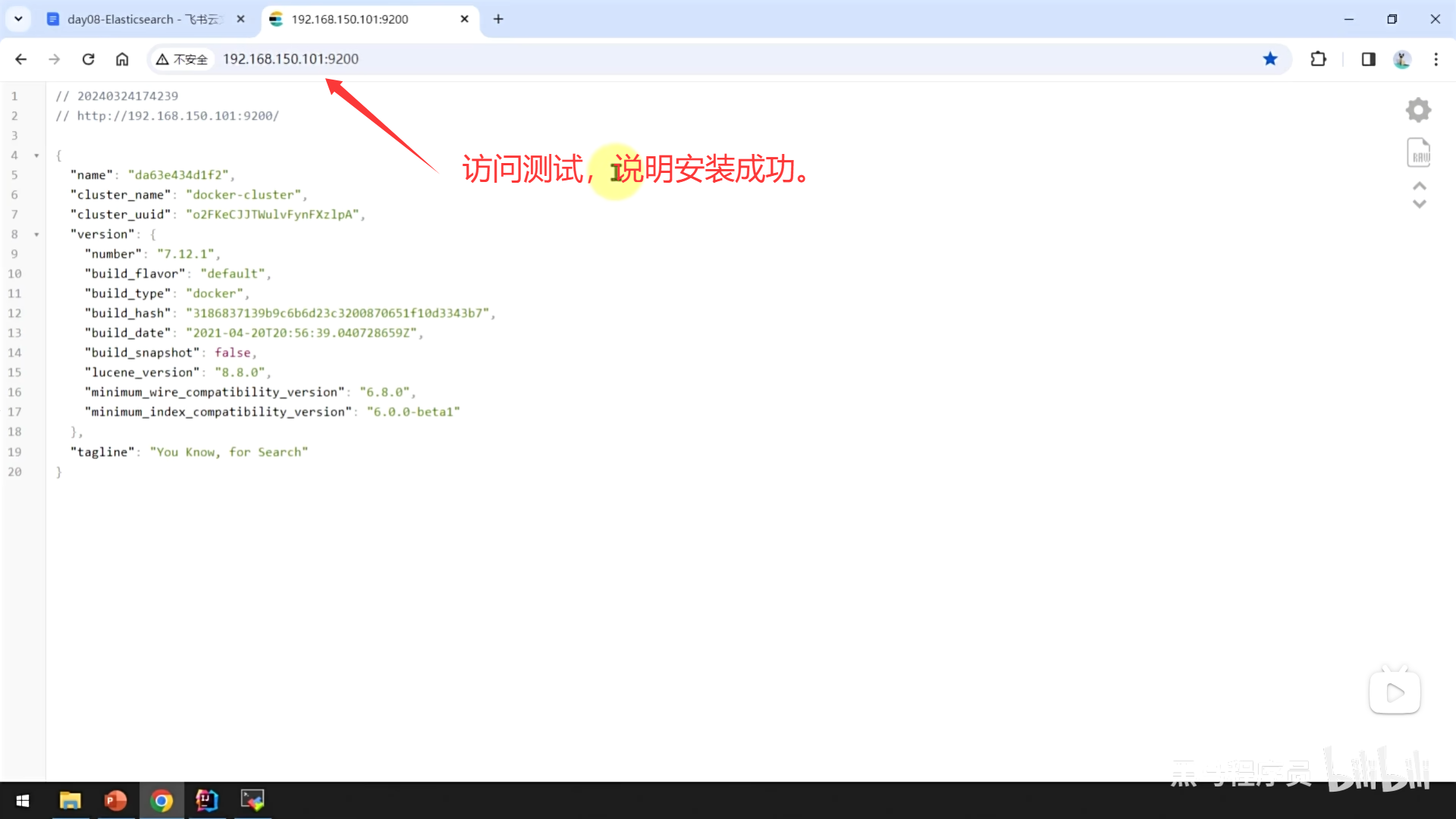
Task: Open Chrome three-dot menu
Action: 1436,59
